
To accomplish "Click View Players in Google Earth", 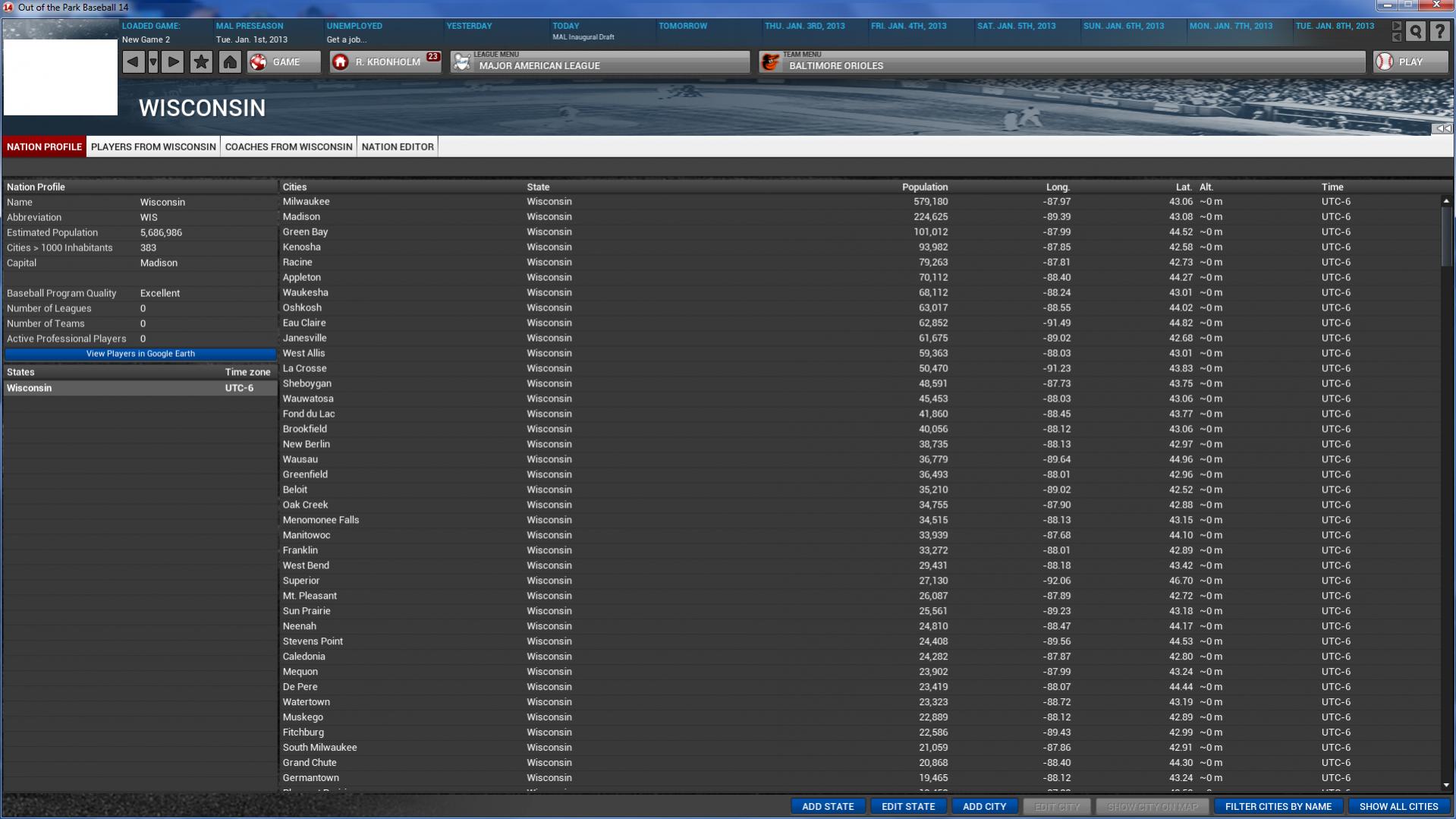I will click(140, 354).
